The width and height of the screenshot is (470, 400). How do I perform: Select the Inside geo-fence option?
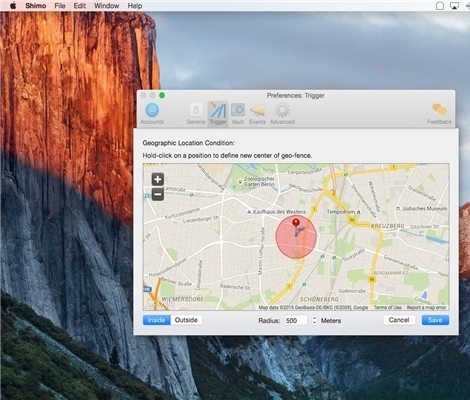tap(157, 320)
